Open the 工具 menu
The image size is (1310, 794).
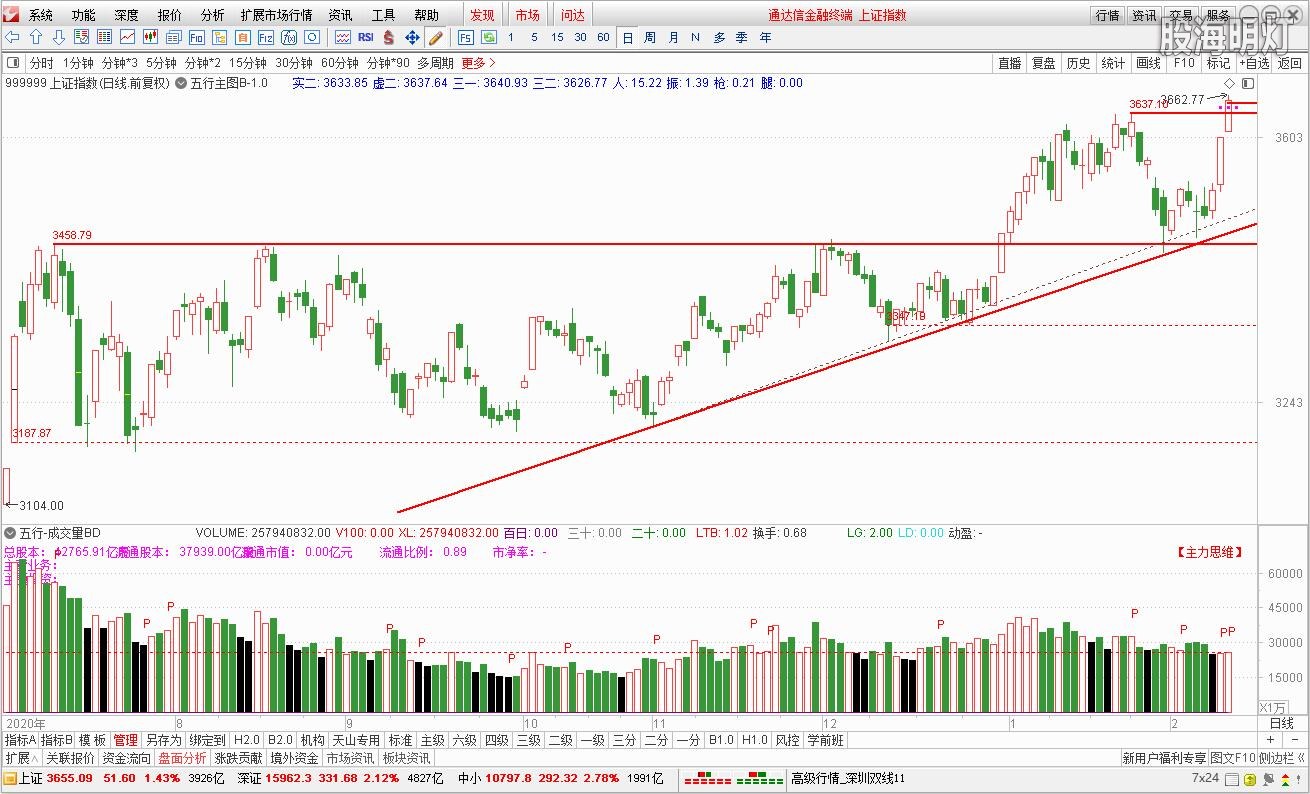point(383,15)
